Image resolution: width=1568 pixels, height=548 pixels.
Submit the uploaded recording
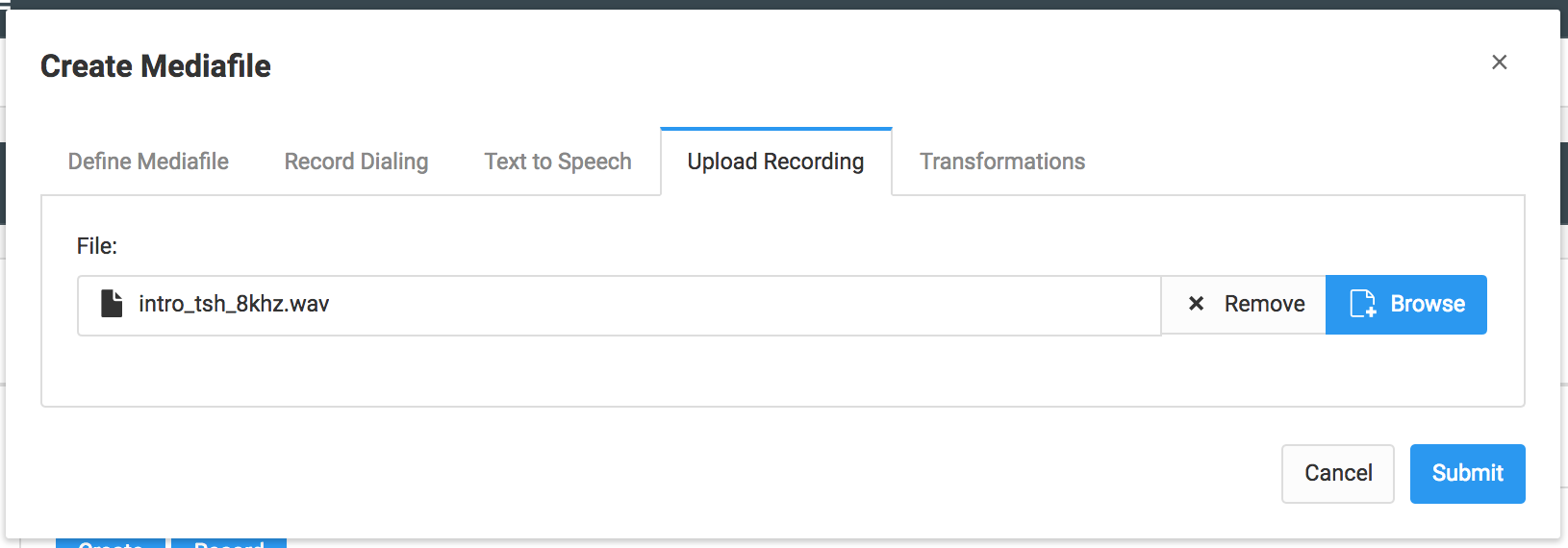point(1468,473)
